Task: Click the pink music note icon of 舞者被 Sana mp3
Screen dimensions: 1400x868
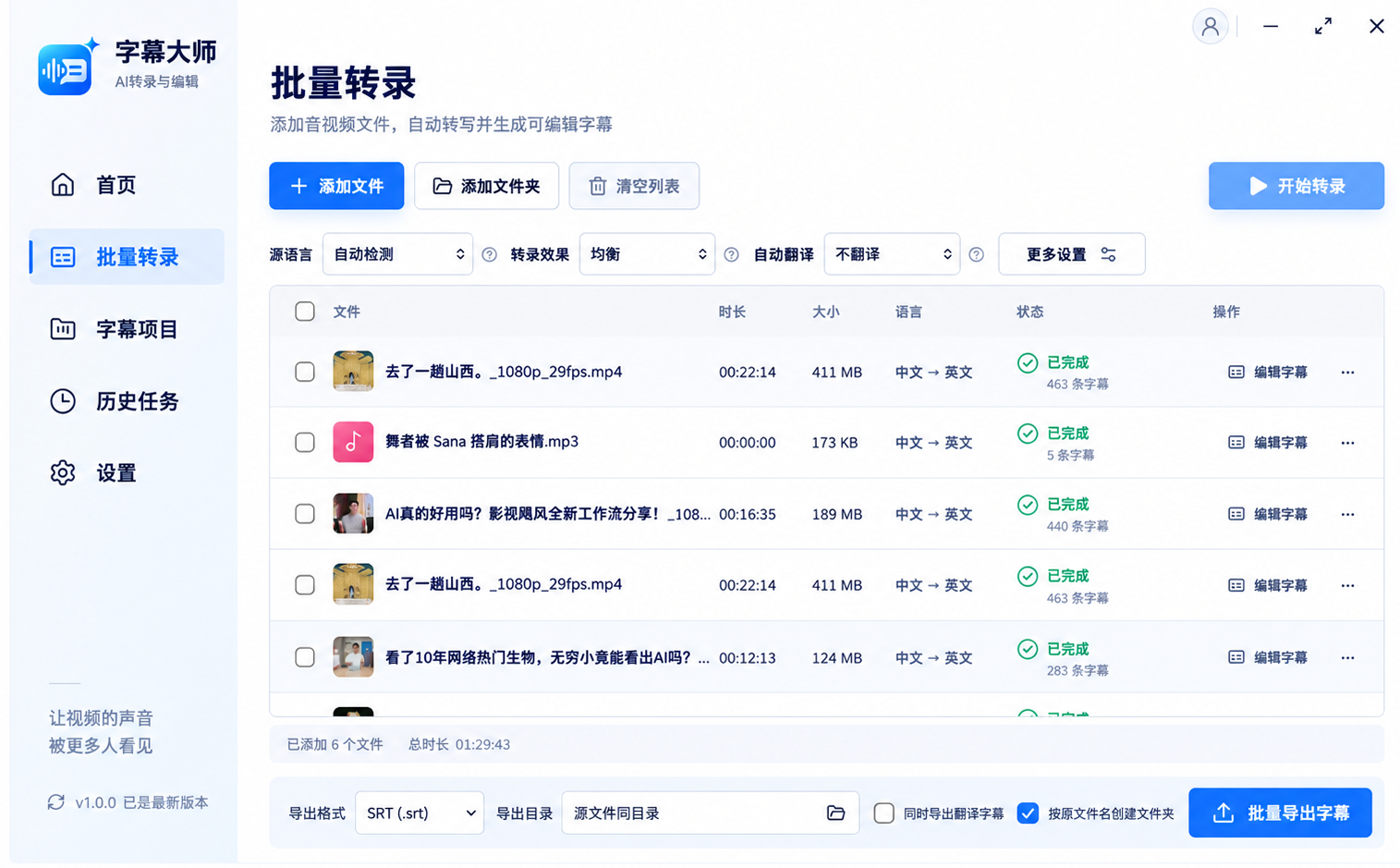Action: [x=353, y=442]
